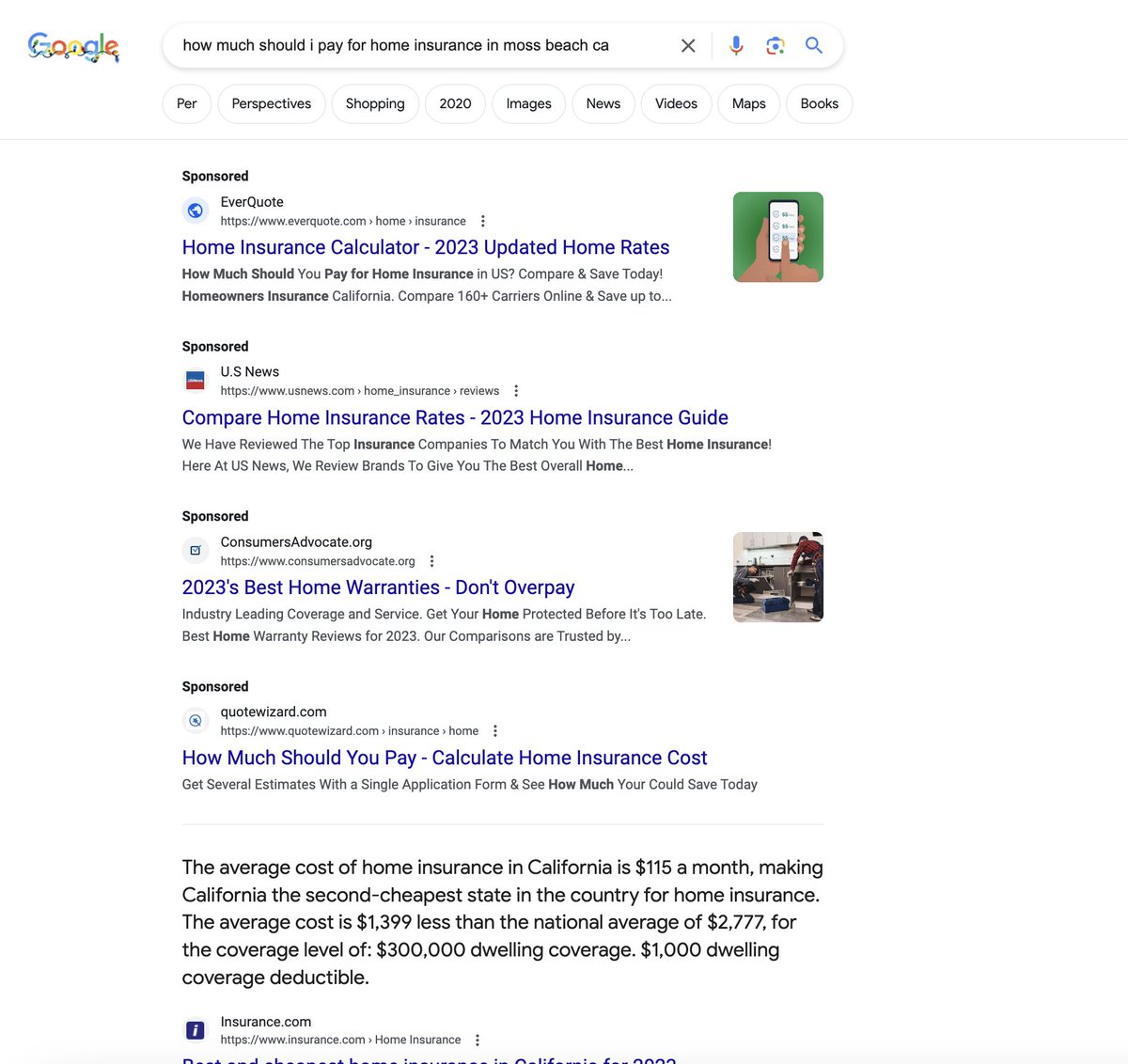Click the Google logo
Image resolution: width=1128 pixels, height=1064 pixels.
73,46
